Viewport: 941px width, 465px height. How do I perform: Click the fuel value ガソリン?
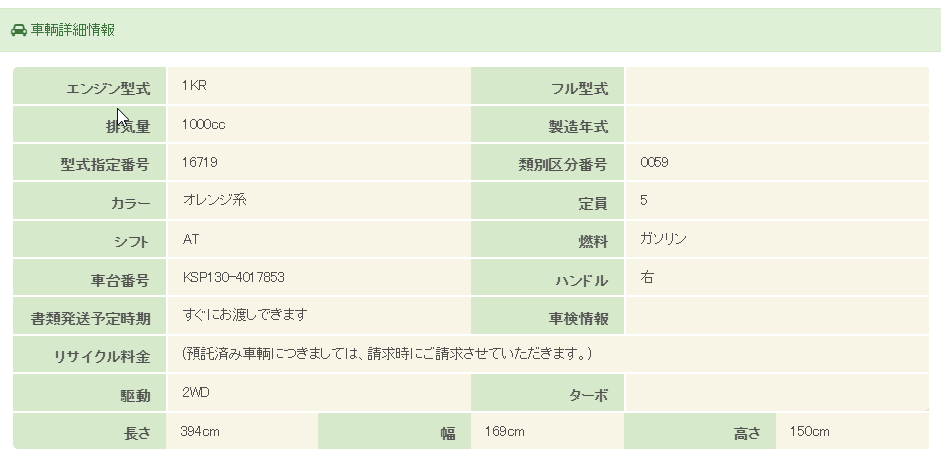663,239
